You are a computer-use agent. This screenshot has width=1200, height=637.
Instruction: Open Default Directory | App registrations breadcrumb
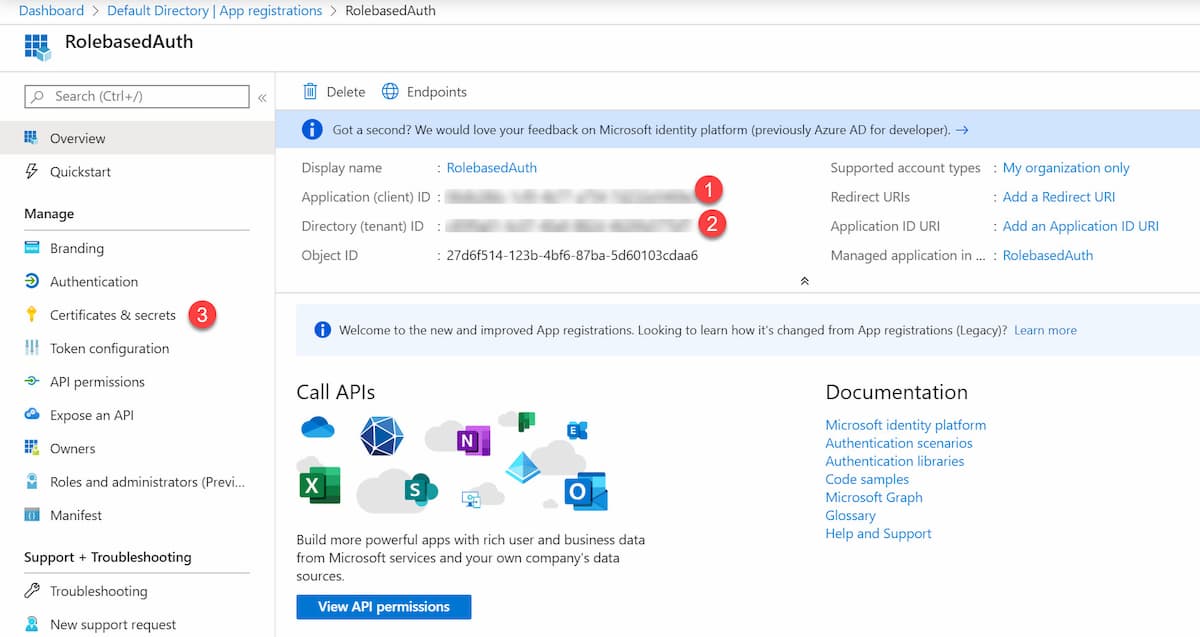[213, 10]
